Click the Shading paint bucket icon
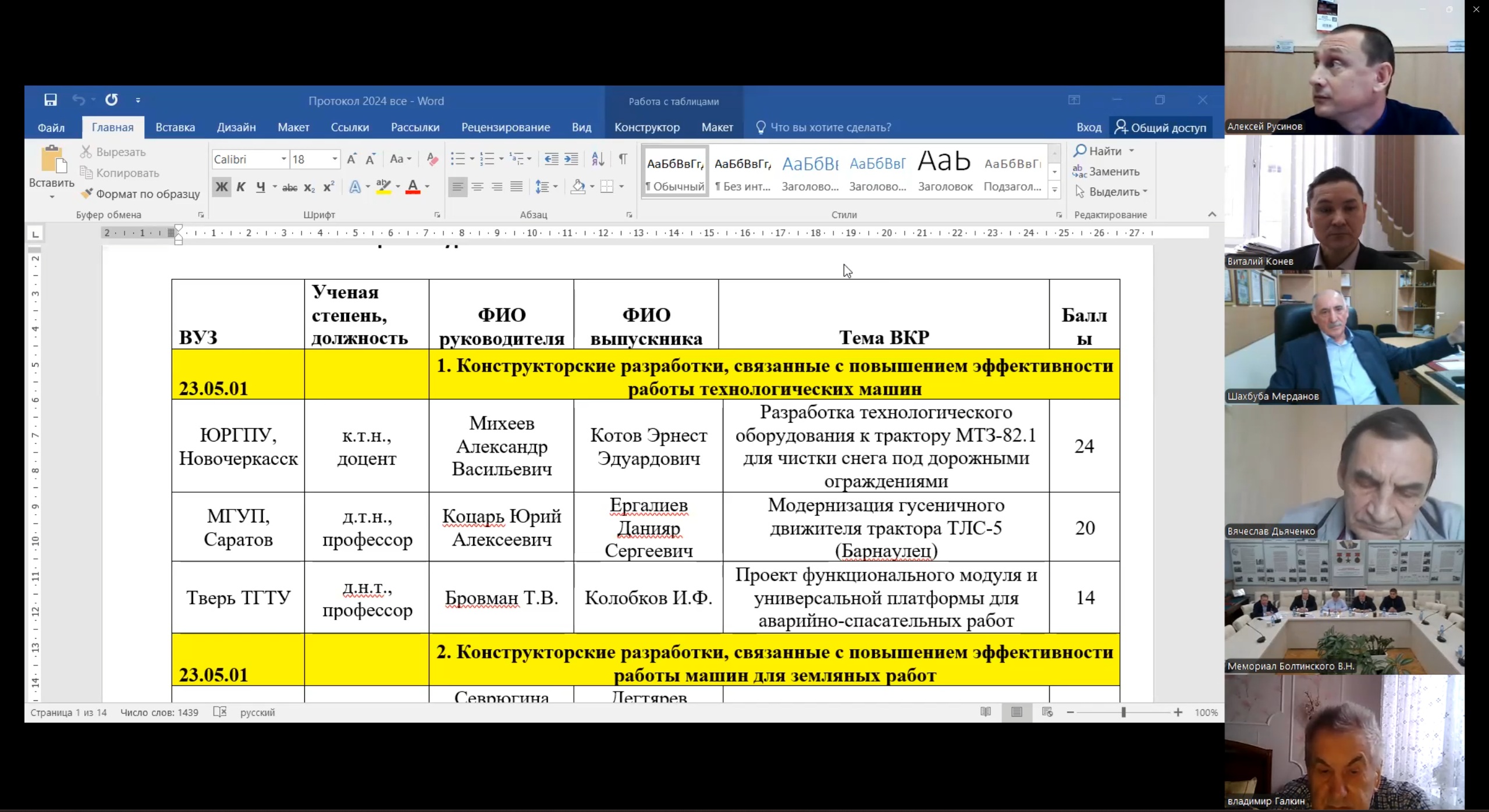The height and width of the screenshot is (812, 1489). pos(578,187)
